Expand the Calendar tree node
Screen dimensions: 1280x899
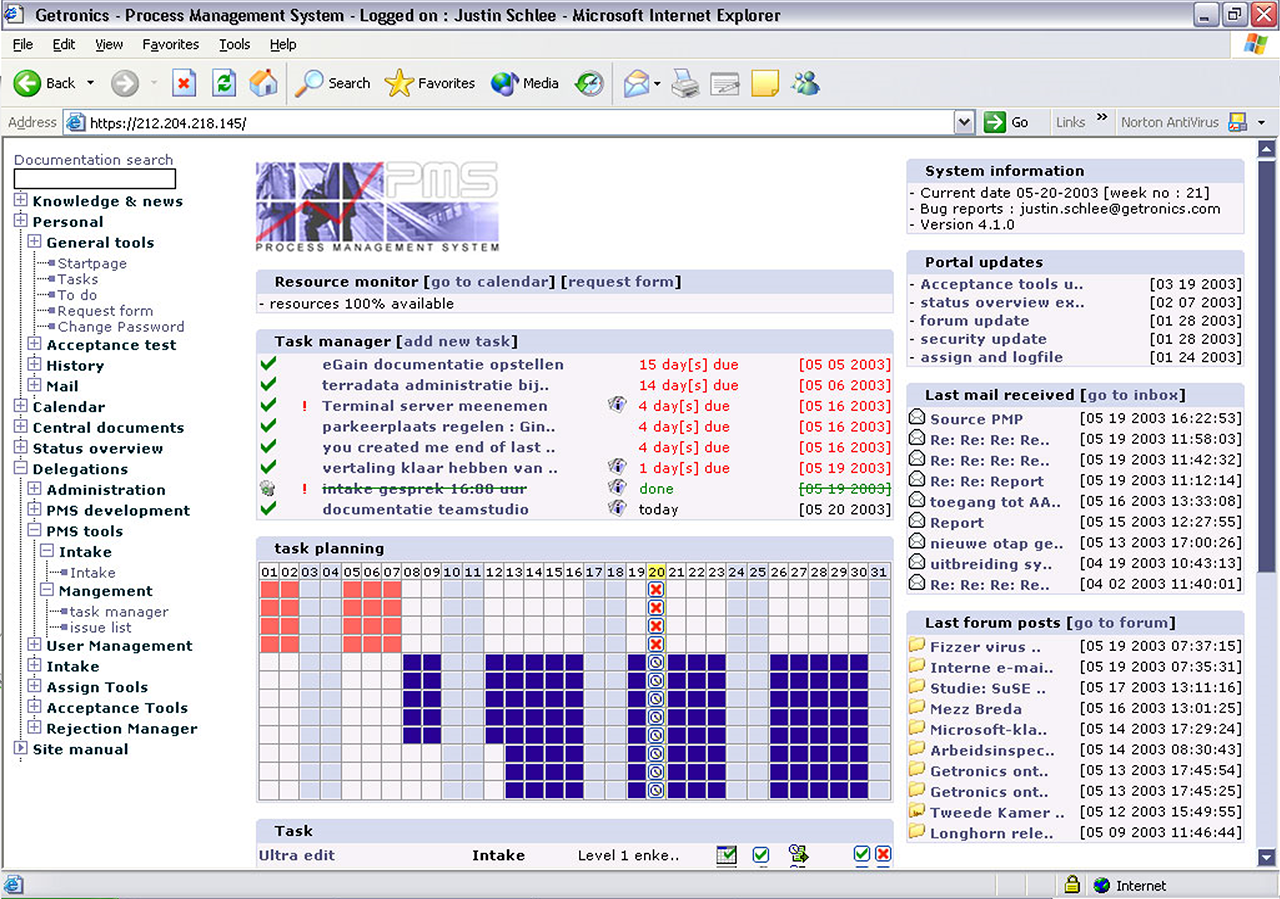(20, 406)
